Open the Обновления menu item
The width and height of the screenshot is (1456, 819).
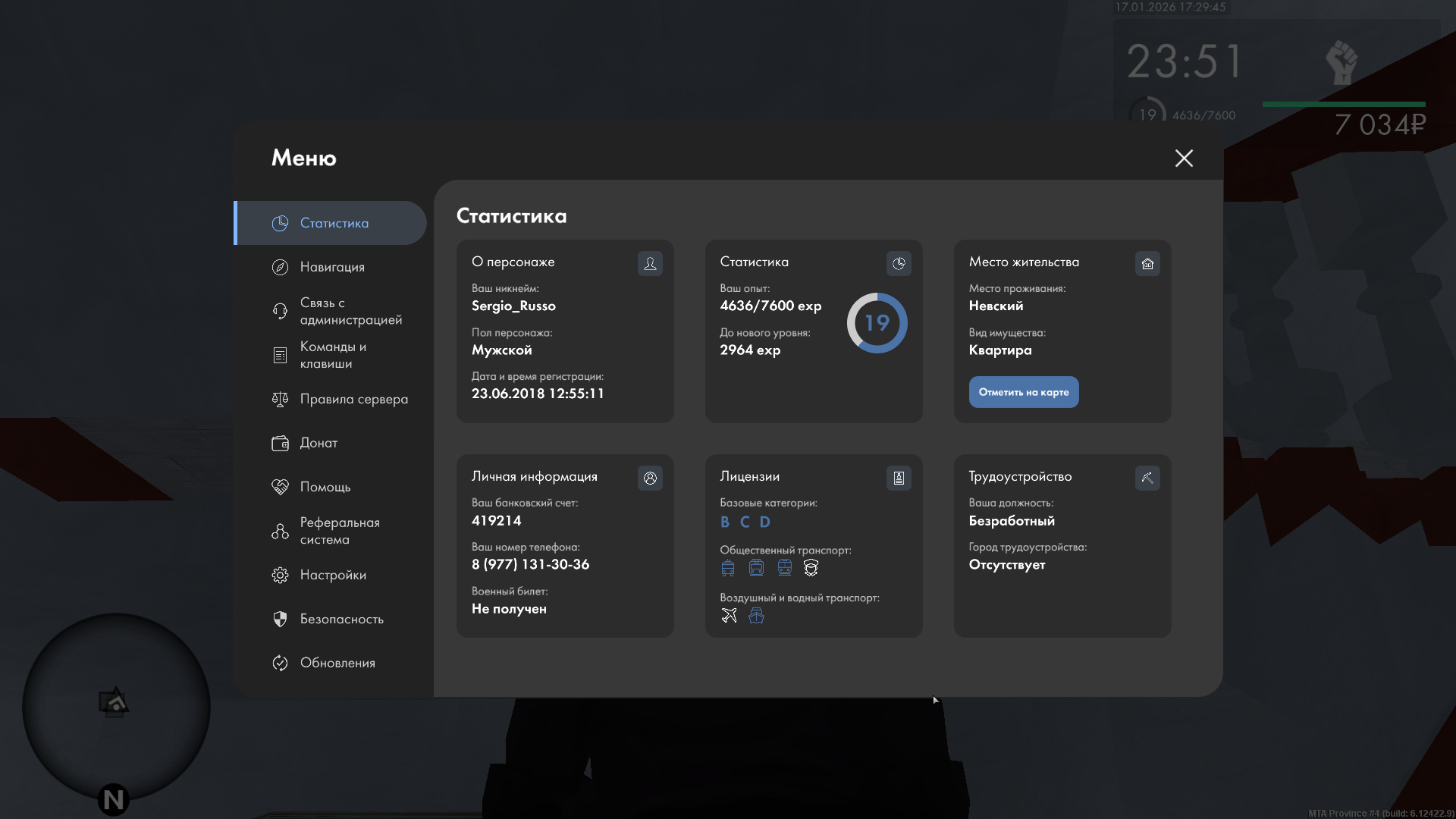tap(337, 663)
